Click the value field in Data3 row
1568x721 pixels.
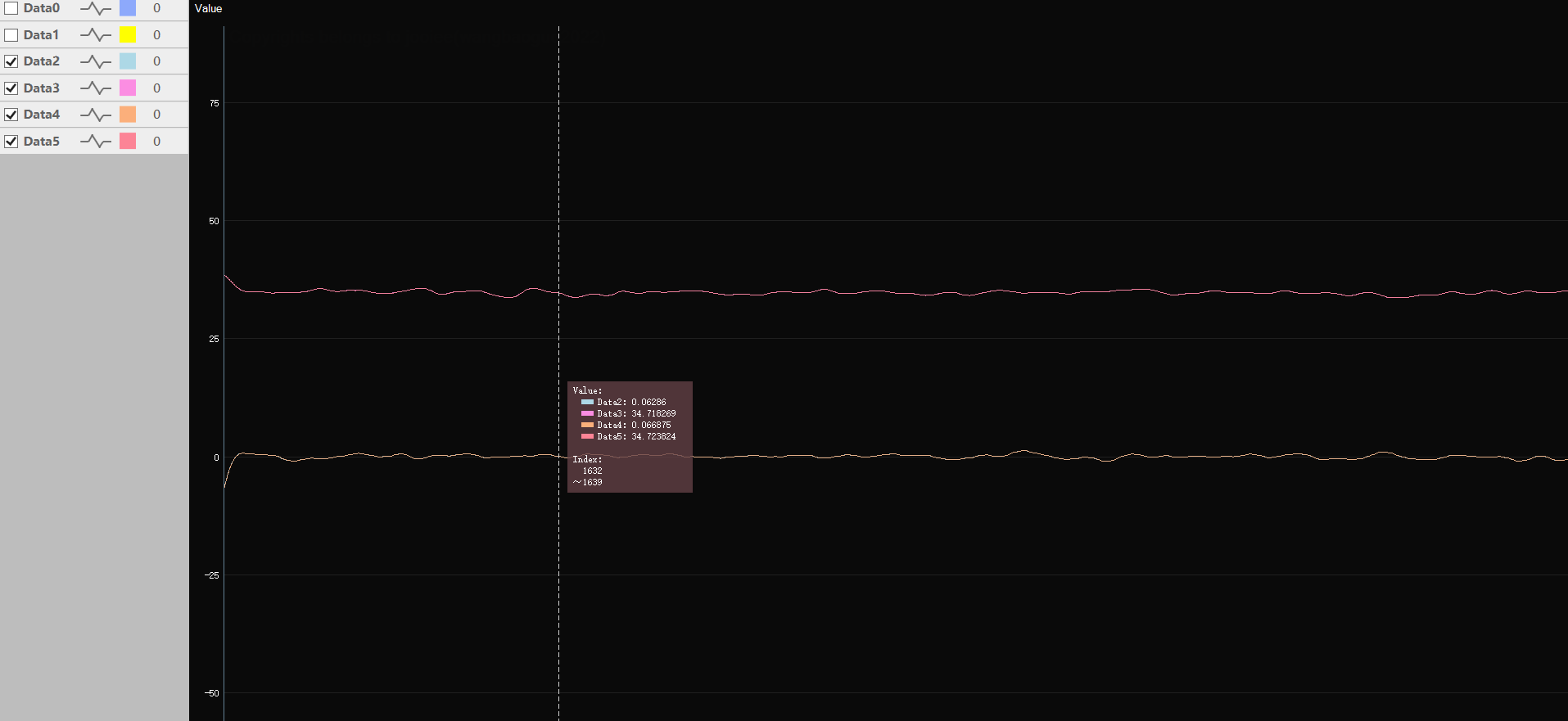(x=157, y=88)
